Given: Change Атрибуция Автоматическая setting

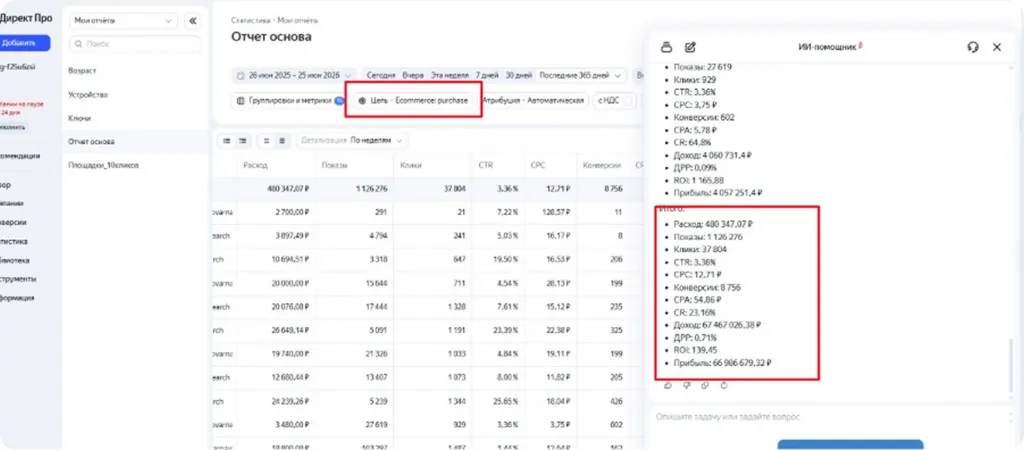Looking at the screenshot, I should point(532,101).
